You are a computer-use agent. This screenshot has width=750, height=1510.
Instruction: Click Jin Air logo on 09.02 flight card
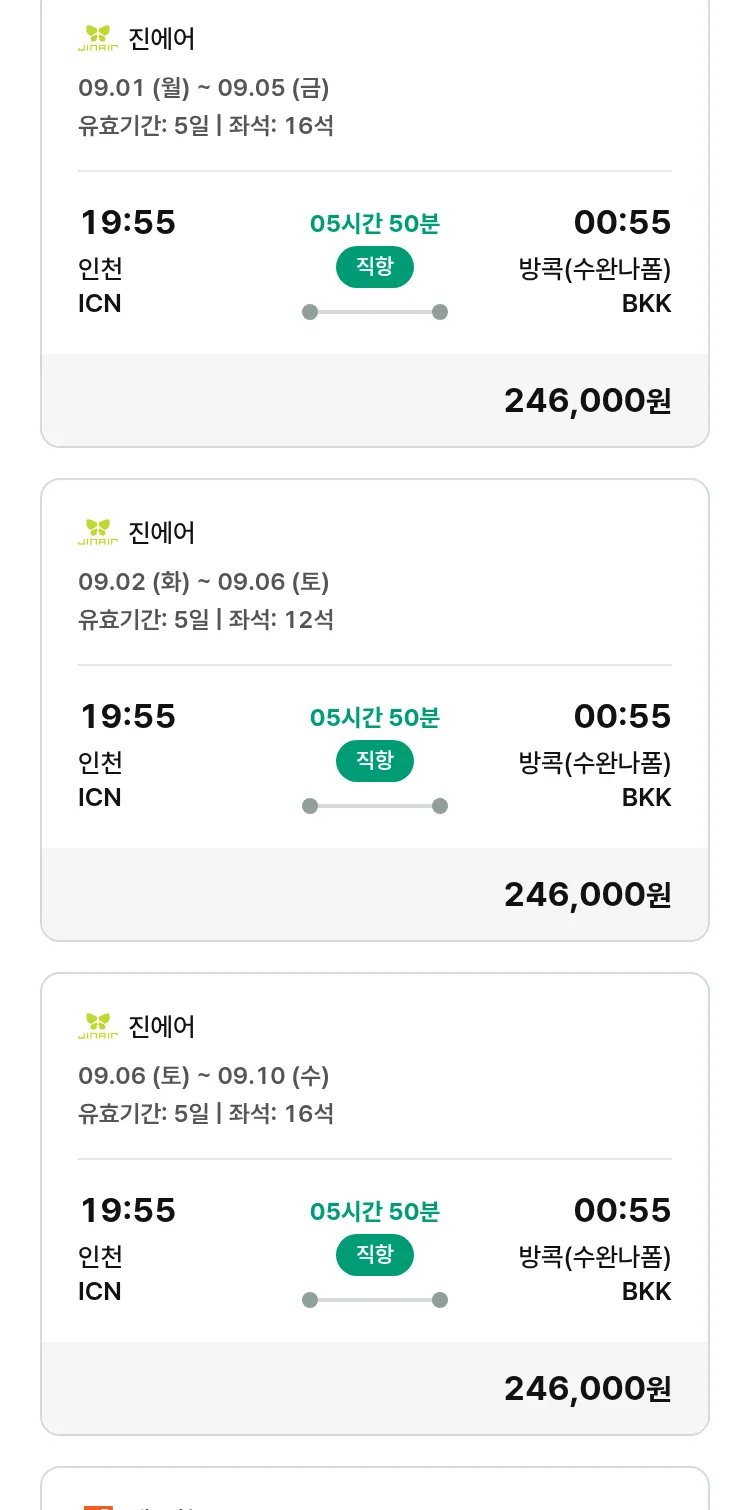coord(98,532)
